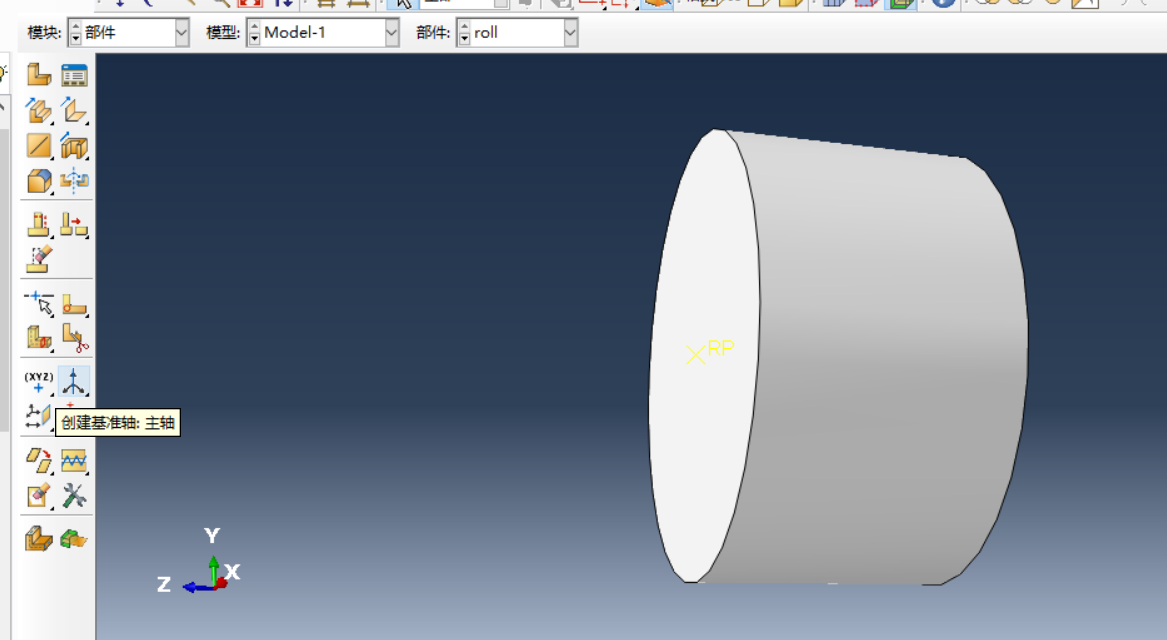This screenshot has width=1167, height=640.
Task: Click the blue wave pattern toolbox icon
Action: click(74, 460)
